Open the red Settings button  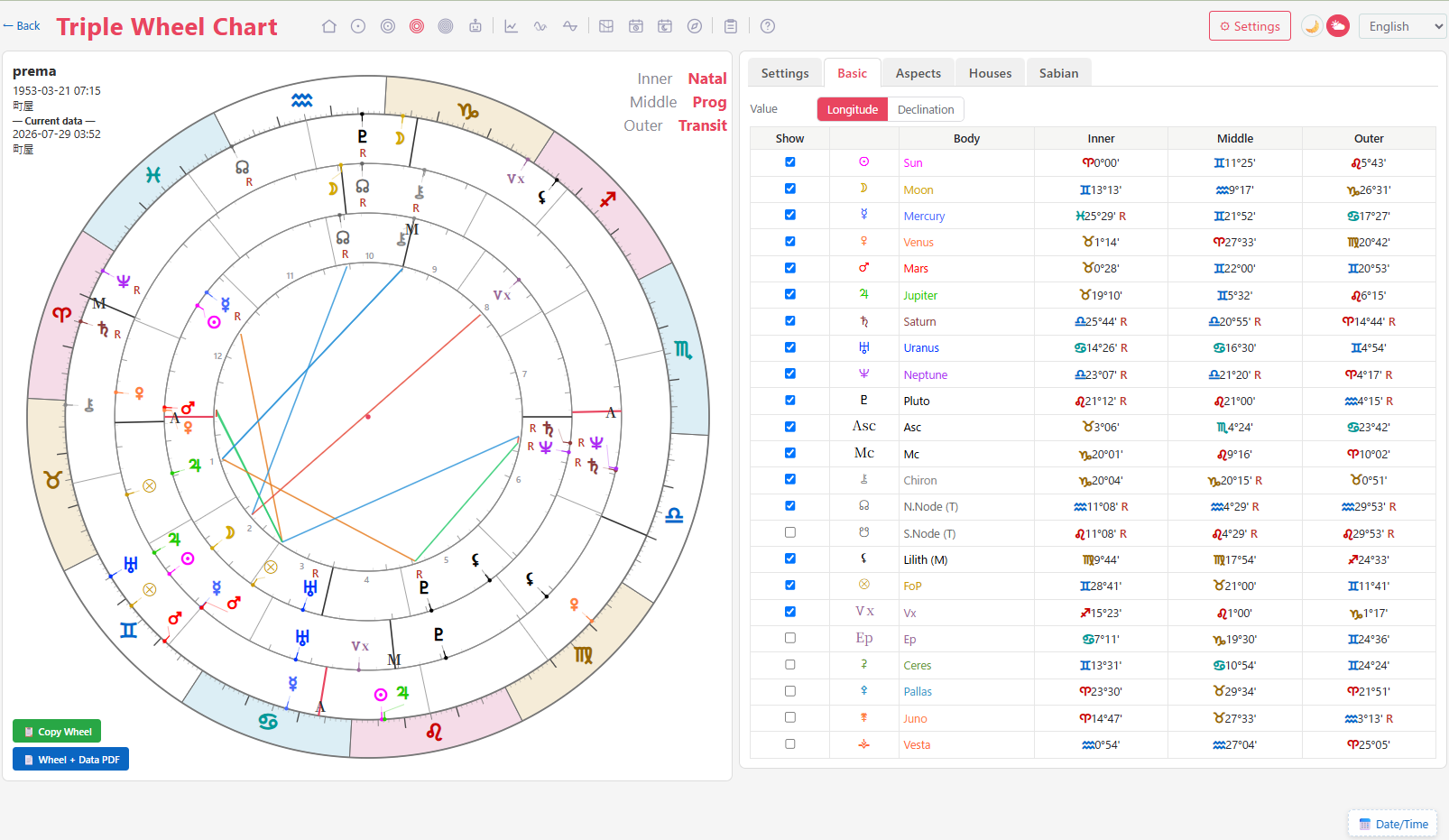pyautogui.click(x=1250, y=26)
